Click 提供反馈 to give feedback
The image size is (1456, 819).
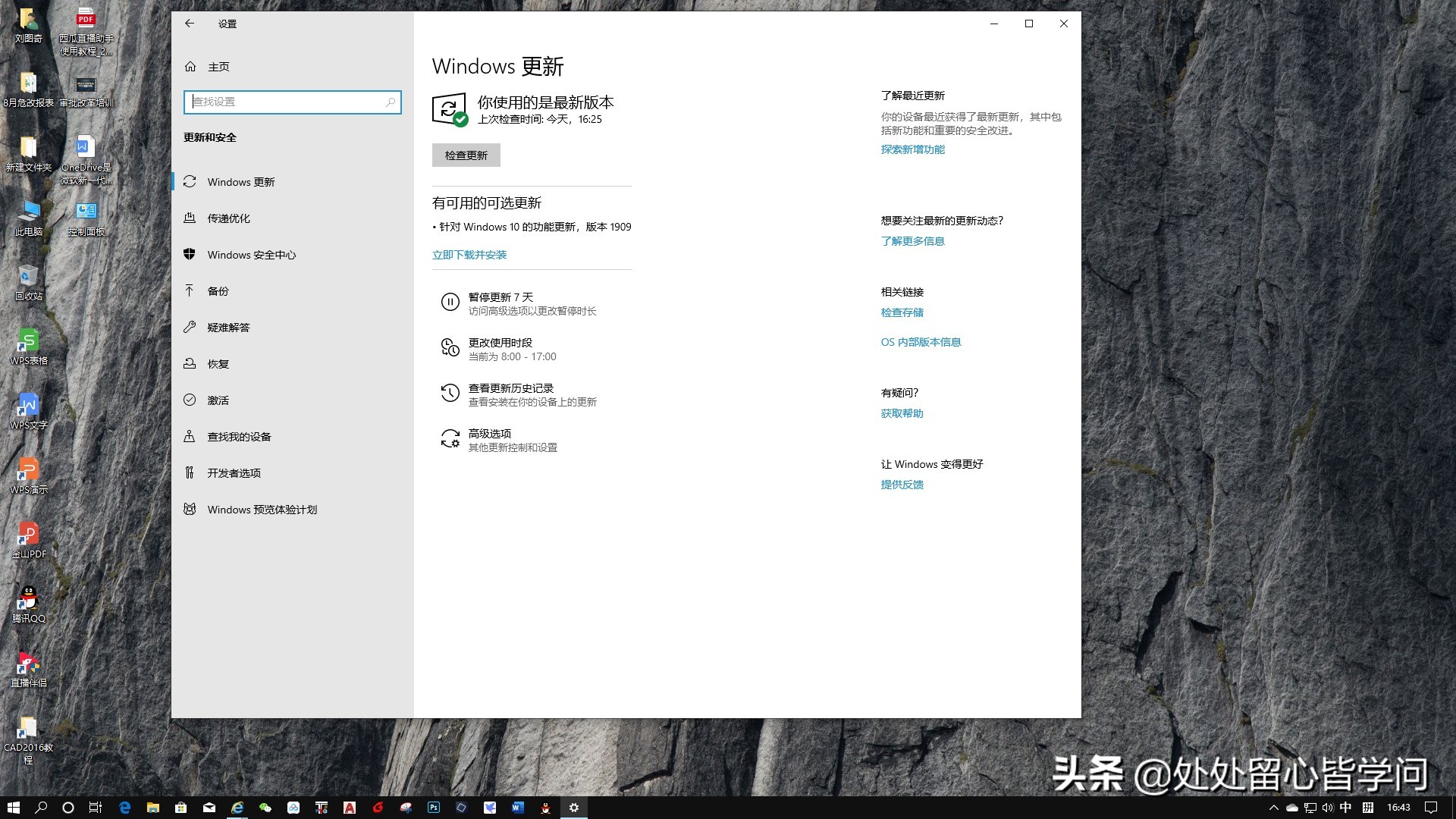[x=901, y=484]
